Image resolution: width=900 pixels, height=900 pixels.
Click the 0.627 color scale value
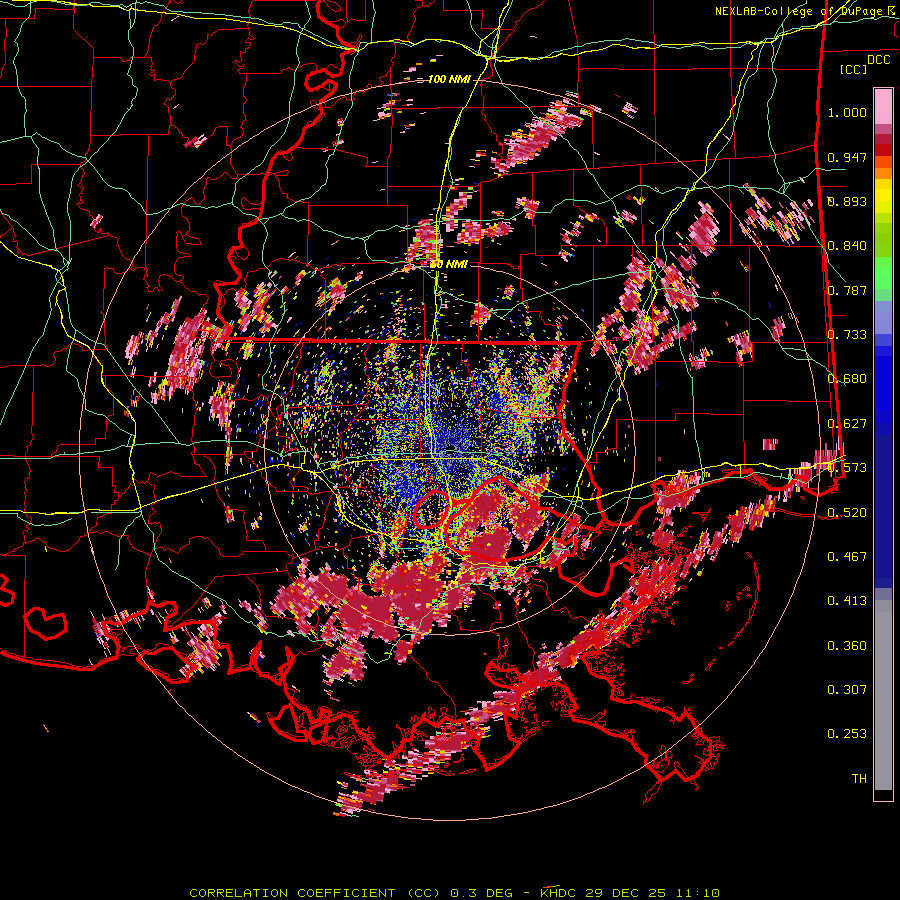pos(847,424)
